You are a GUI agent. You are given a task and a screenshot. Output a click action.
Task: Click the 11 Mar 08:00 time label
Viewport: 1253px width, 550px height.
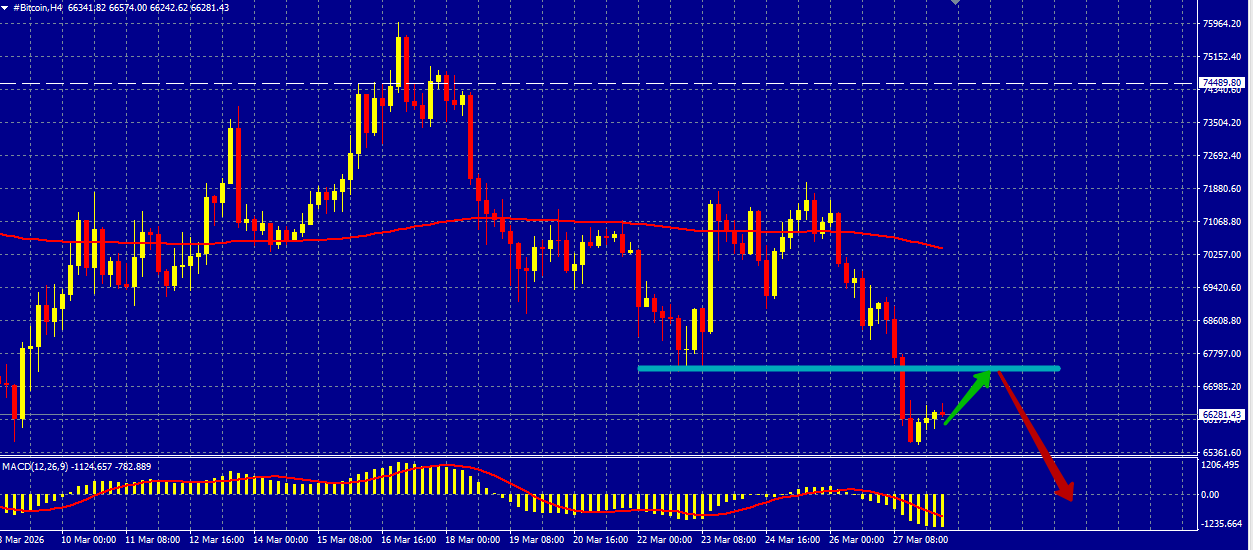(x=152, y=539)
